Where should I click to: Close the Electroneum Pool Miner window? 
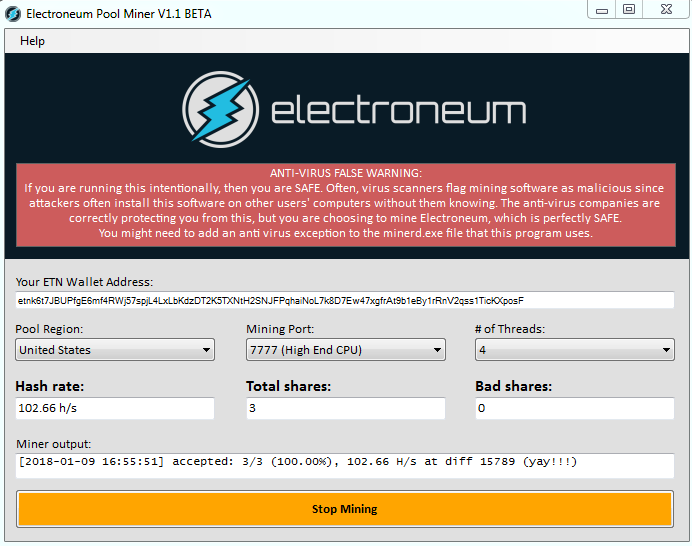(x=666, y=10)
